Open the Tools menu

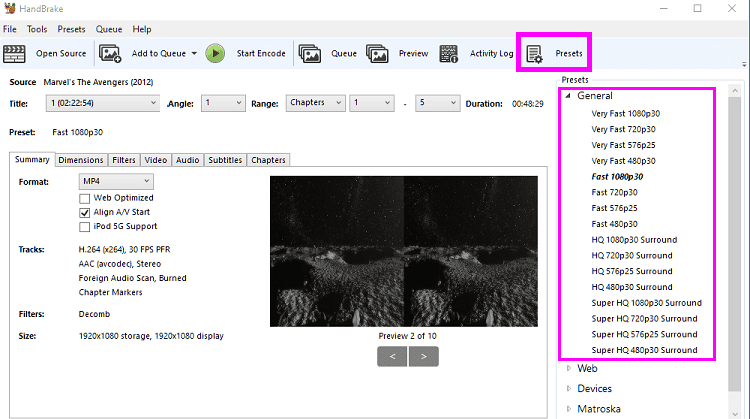click(37, 29)
